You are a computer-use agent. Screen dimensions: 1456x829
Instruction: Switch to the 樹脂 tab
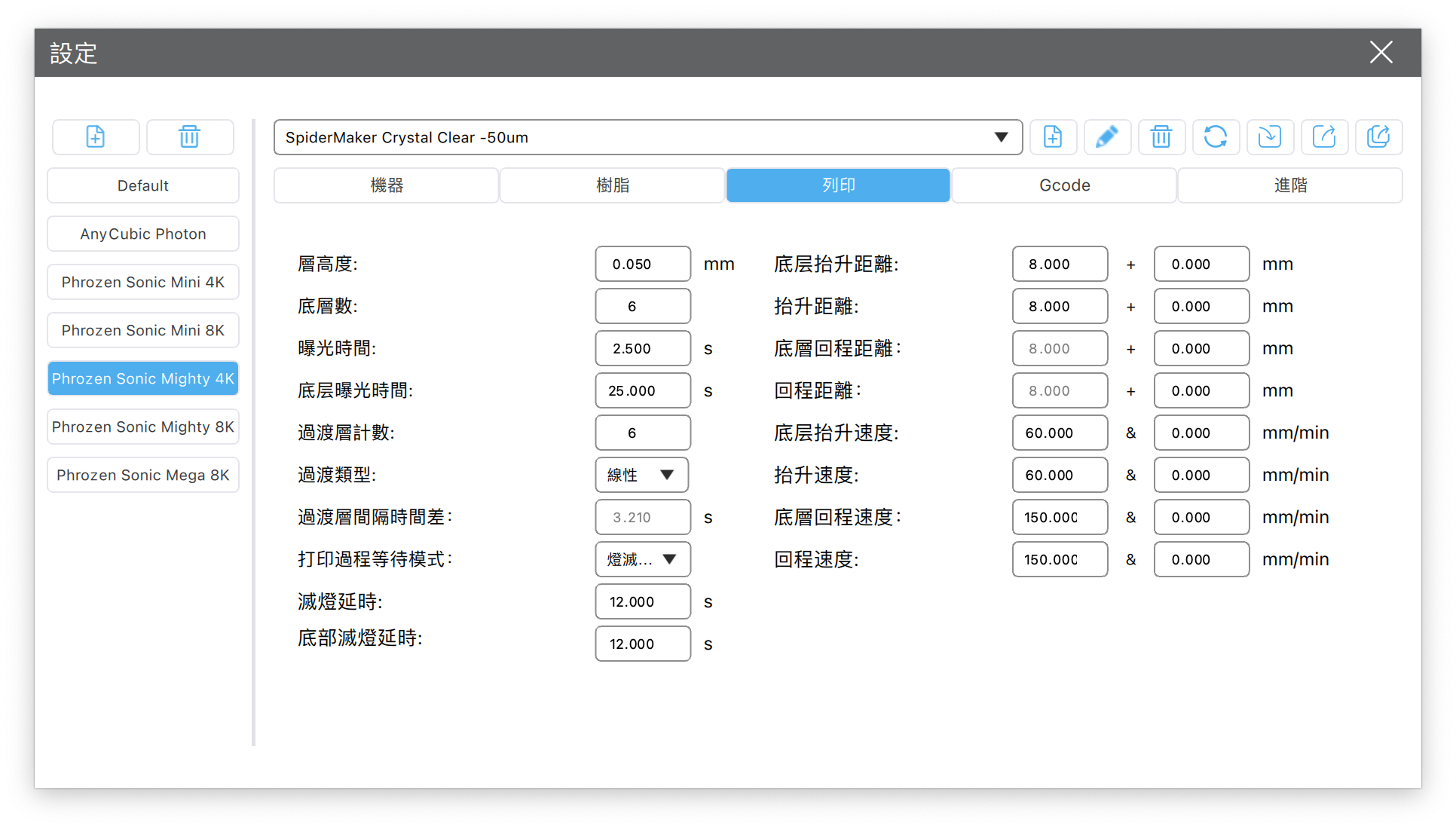coord(612,185)
